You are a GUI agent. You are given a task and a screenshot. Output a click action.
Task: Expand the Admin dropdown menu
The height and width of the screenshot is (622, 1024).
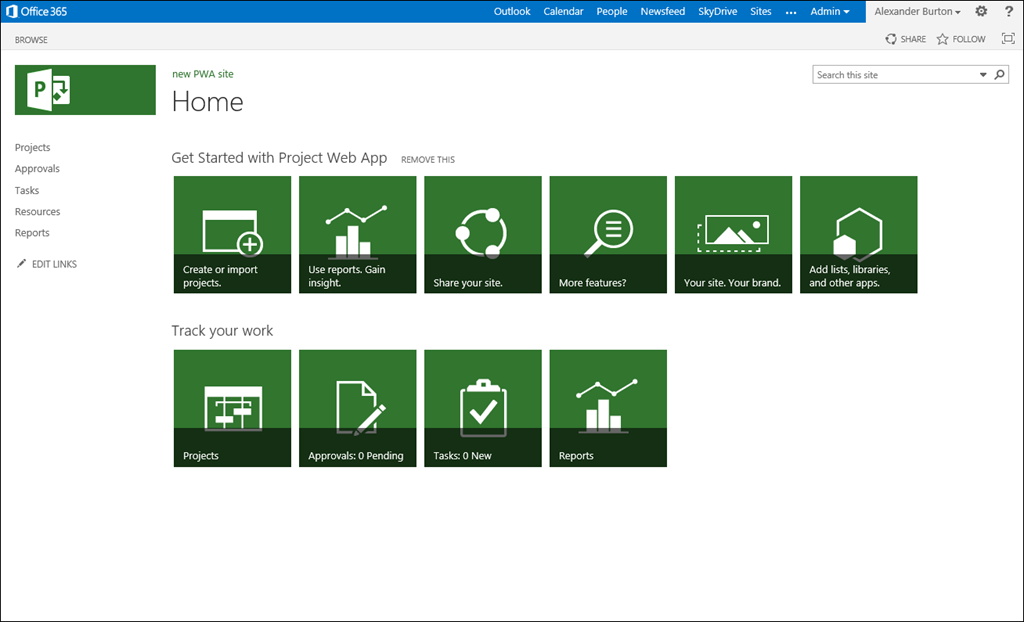click(830, 12)
